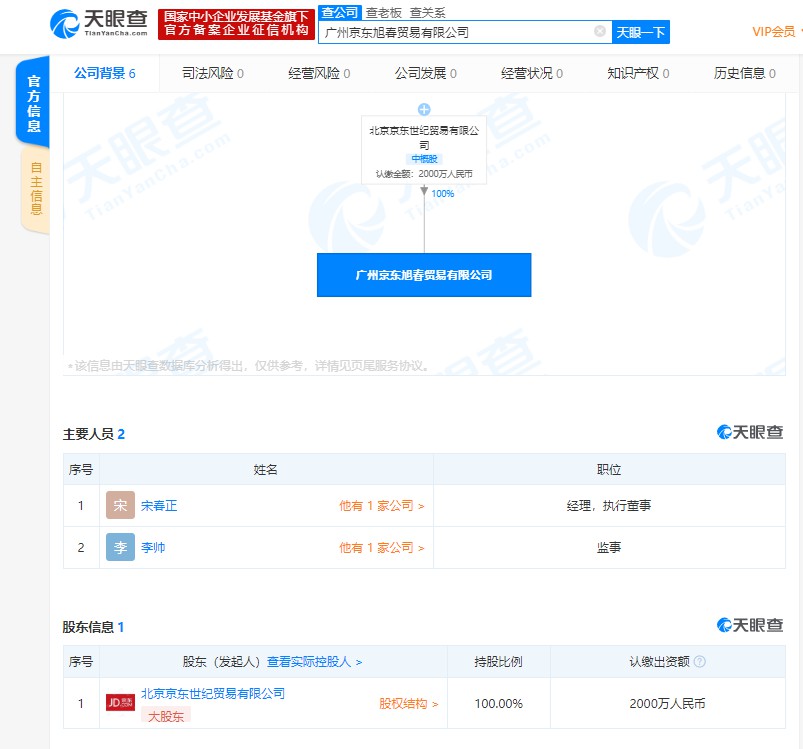Expand the plus node above shareholder

pyautogui.click(x=424, y=109)
